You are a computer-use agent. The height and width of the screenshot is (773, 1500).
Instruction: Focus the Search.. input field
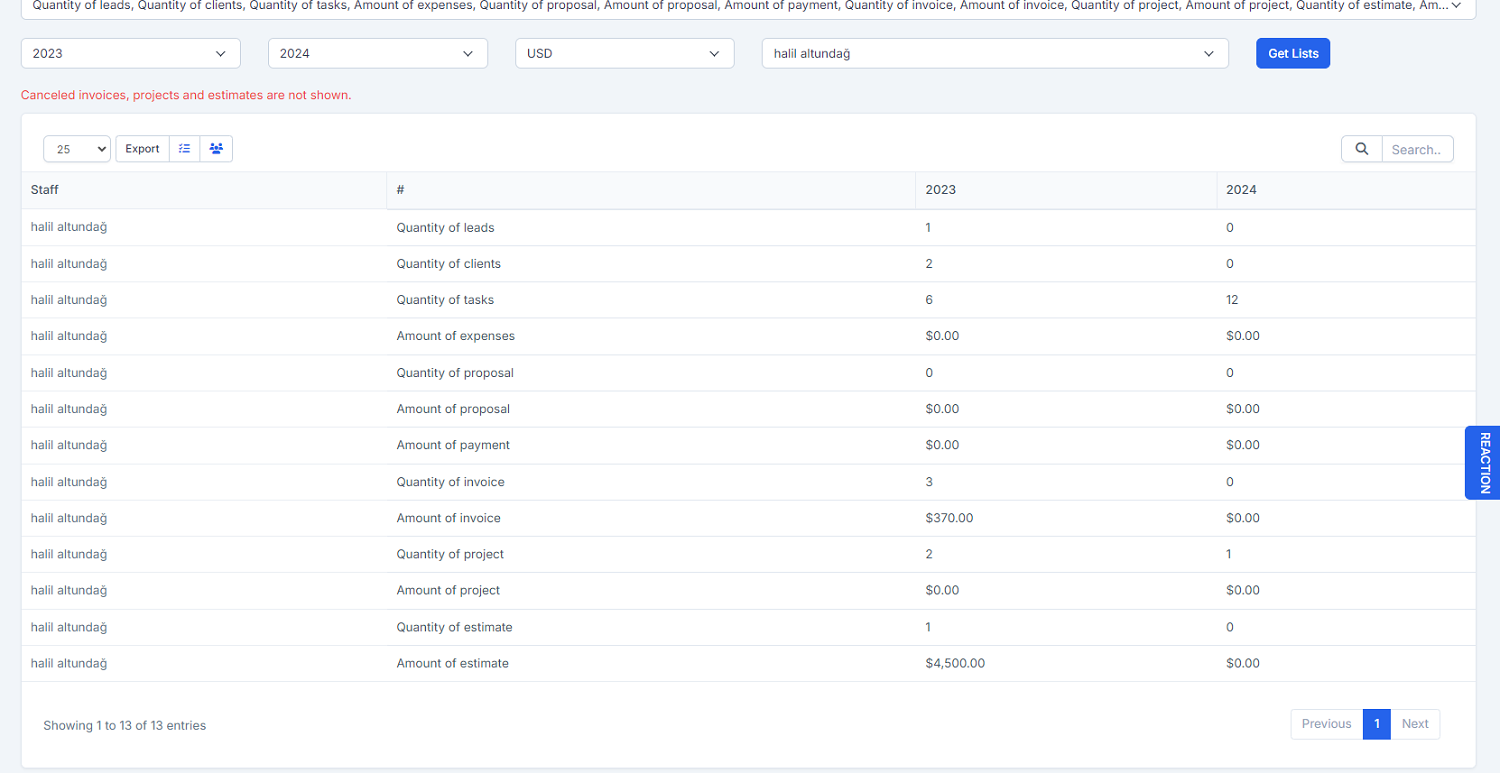1417,149
